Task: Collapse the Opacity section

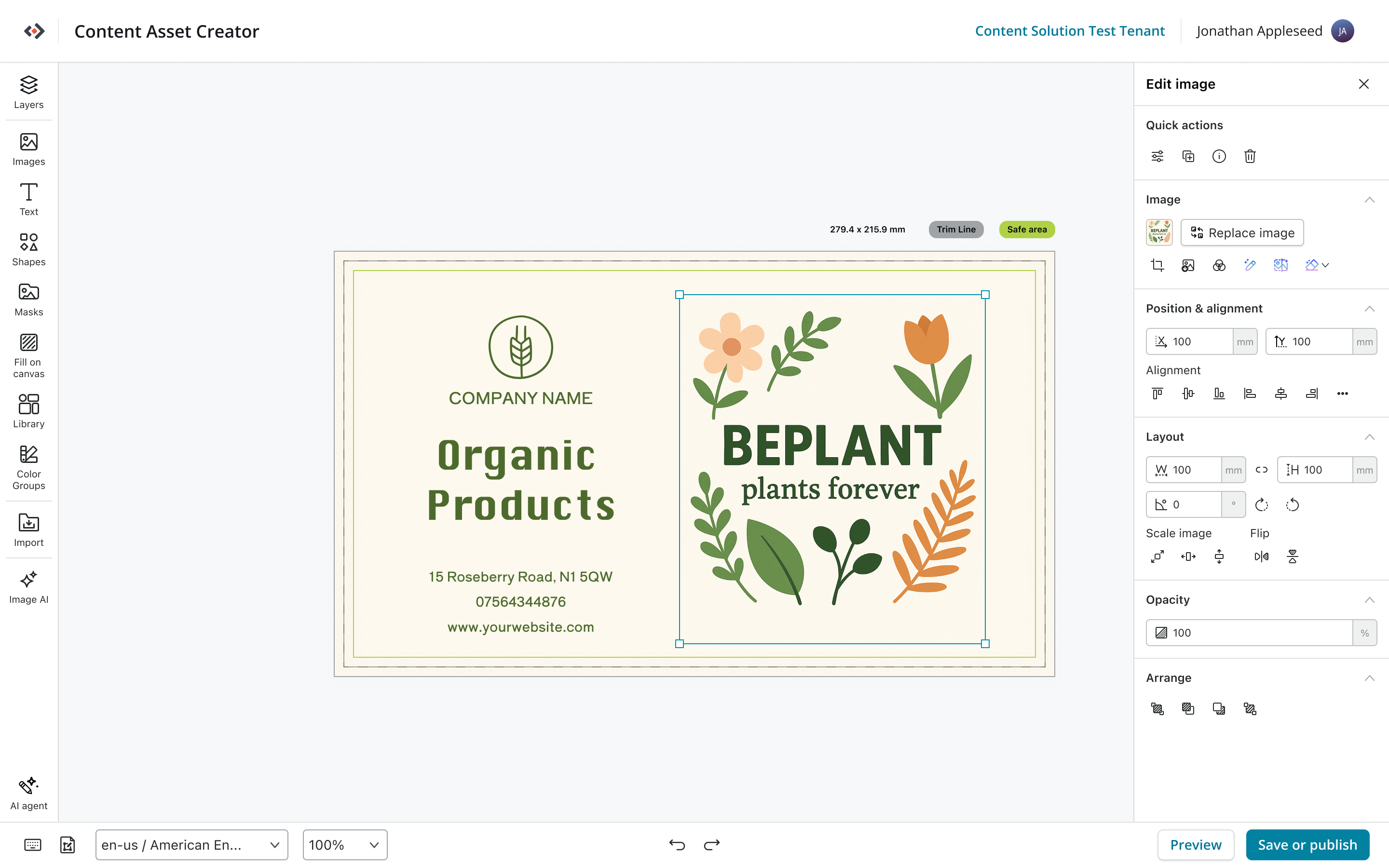Action: 1370,600
